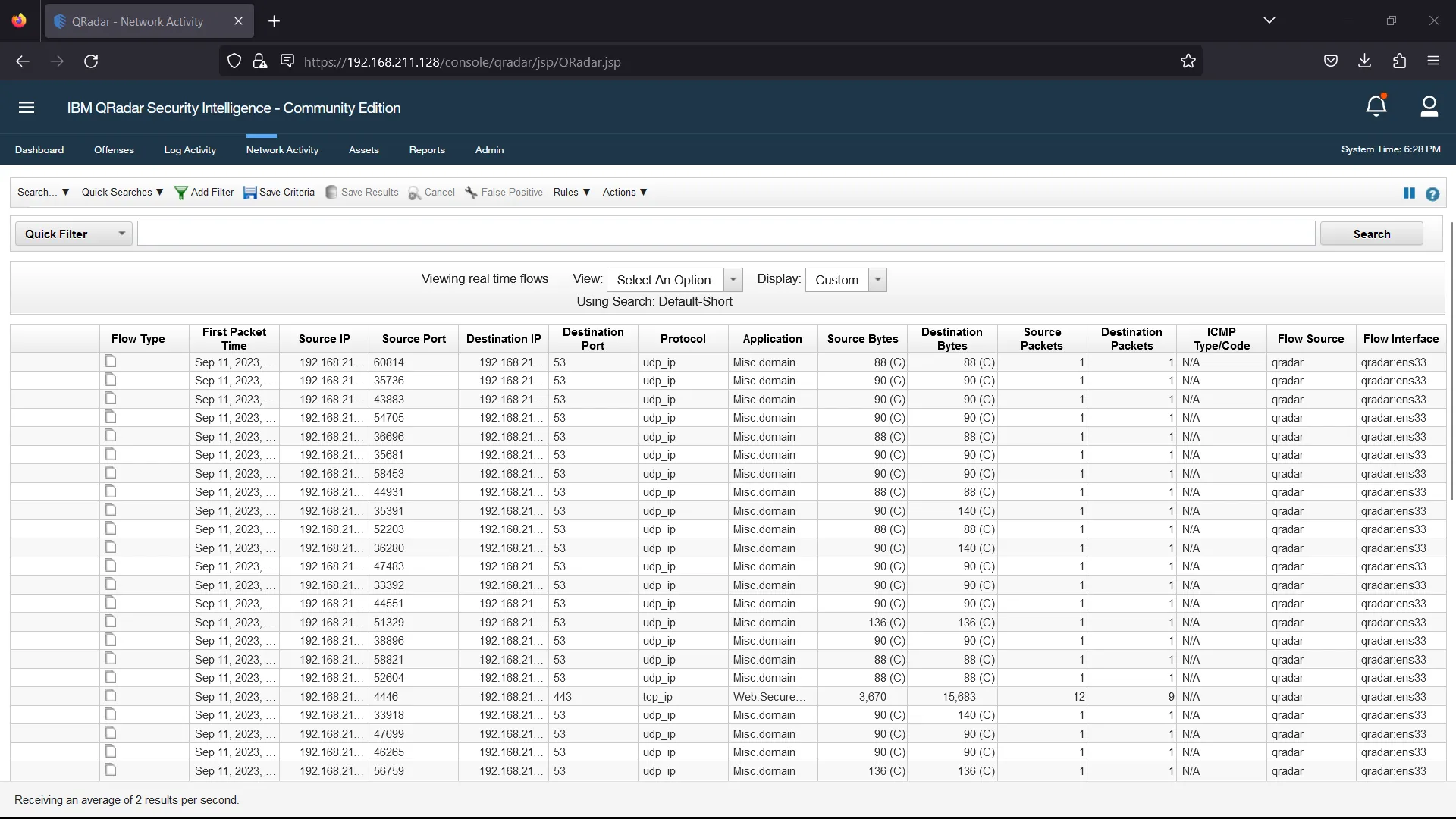This screenshot has height=819, width=1456.
Task: Switch to the Admin tab
Action: click(x=489, y=150)
